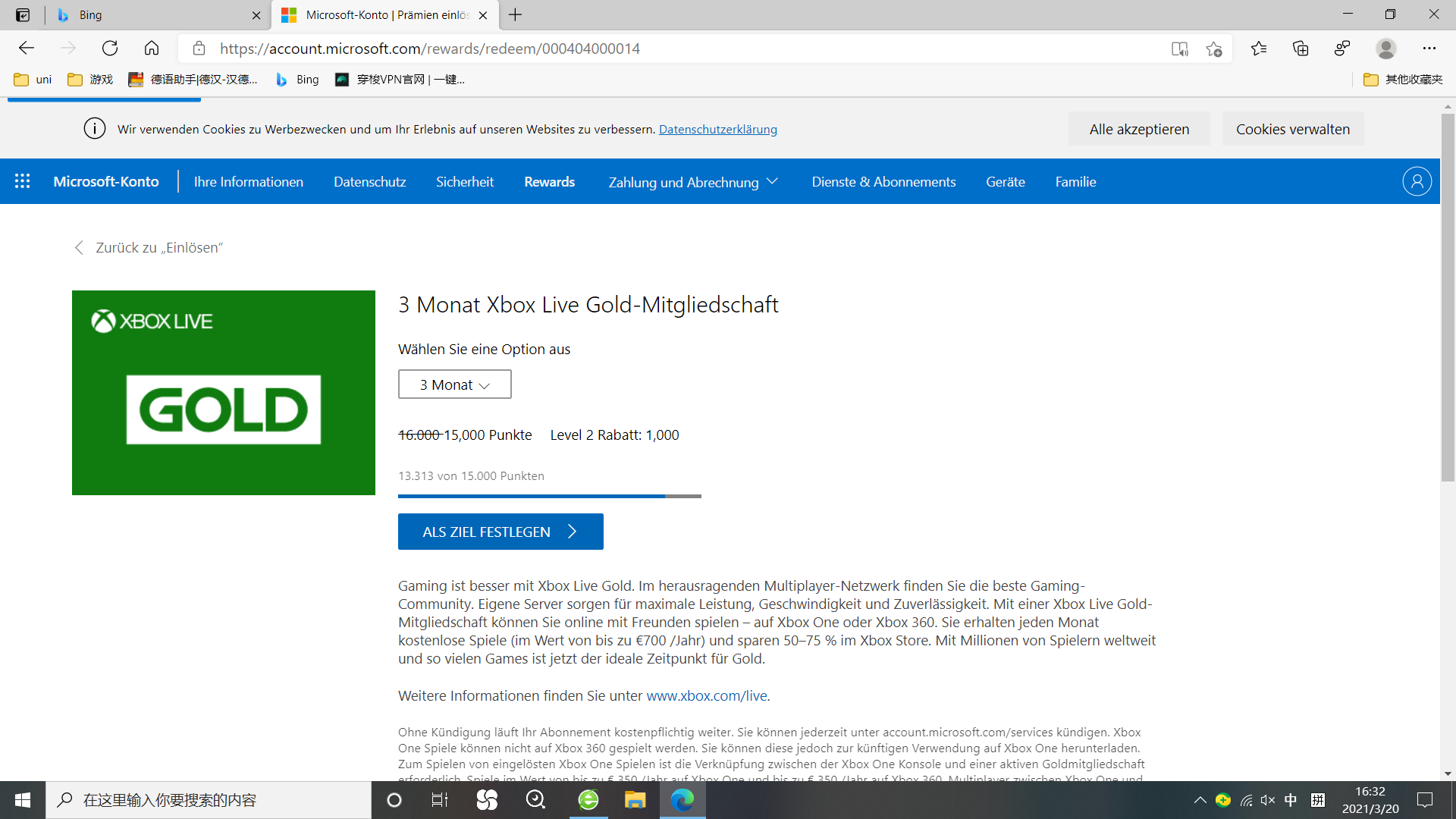The width and height of the screenshot is (1456, 819).
Task: Open the Favorites list icon
Action: pos(1259,49)
